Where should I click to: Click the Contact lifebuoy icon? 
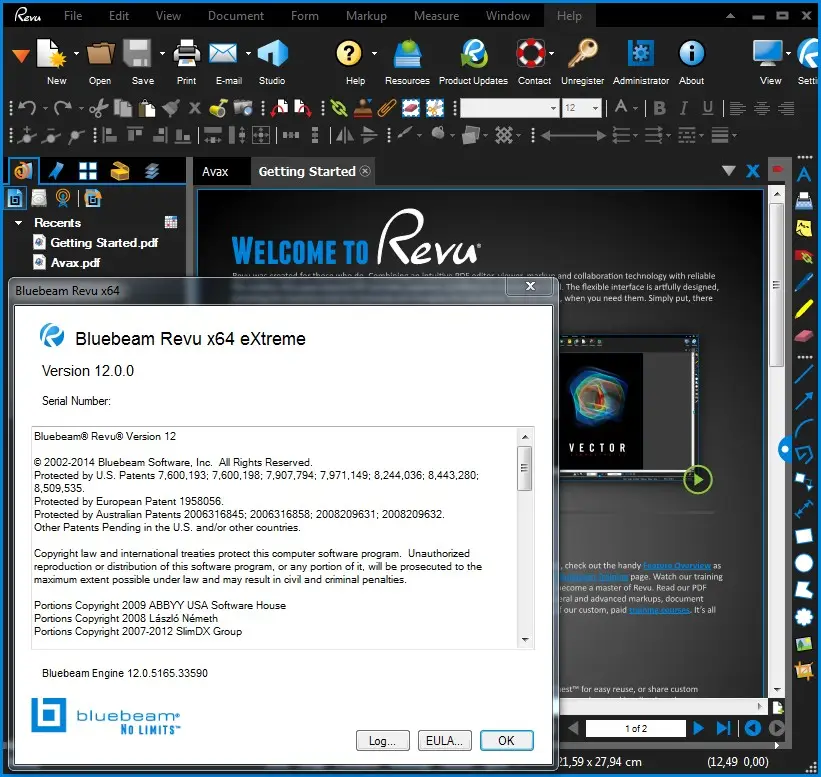530,53
